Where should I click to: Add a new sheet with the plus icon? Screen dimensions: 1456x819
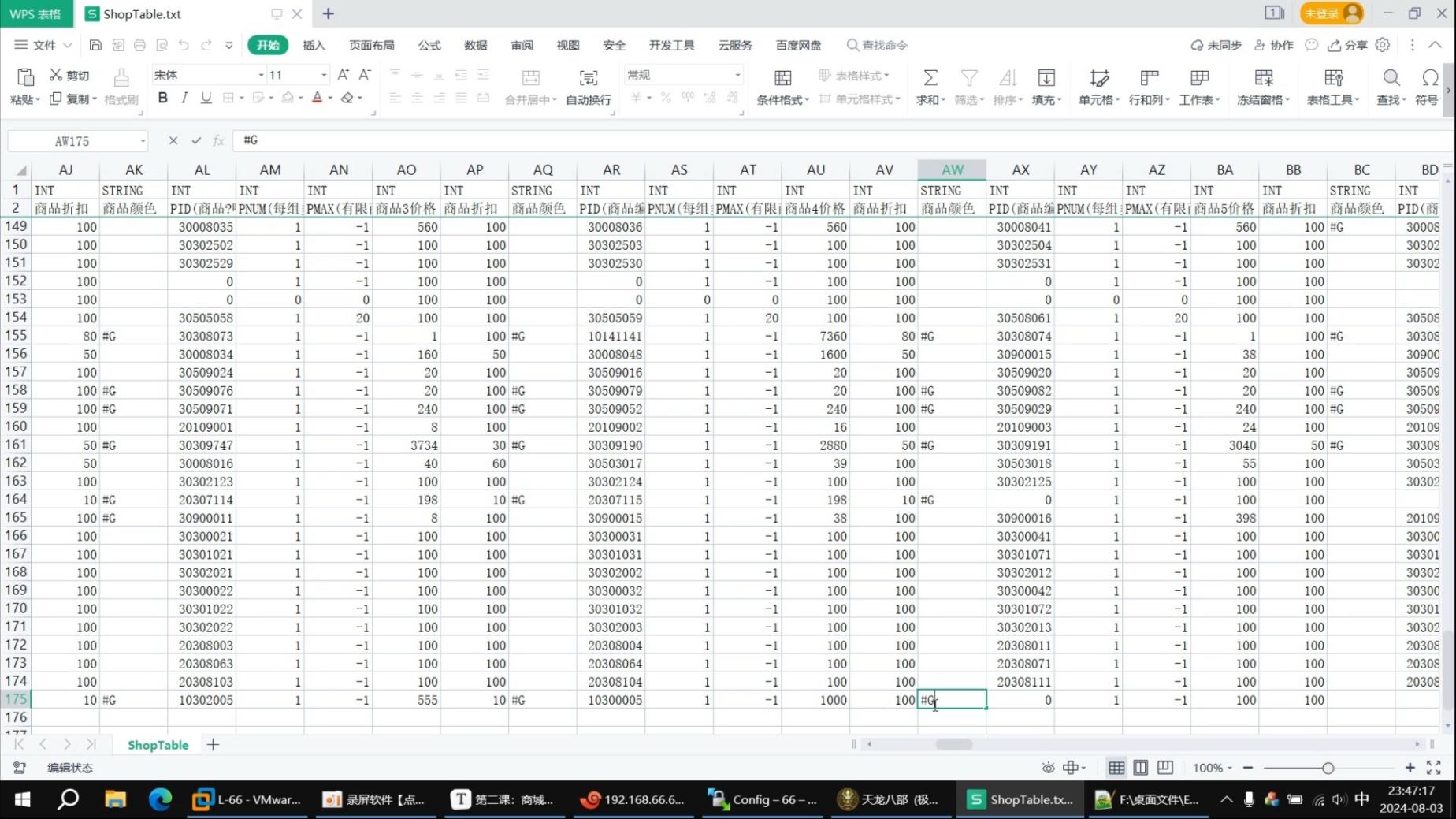tap(213, 744)
